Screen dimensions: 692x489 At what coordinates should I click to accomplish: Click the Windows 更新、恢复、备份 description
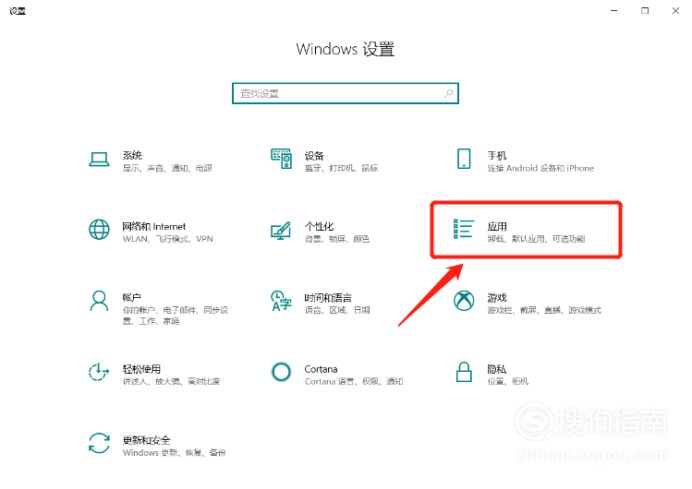(x=174, y=452)
